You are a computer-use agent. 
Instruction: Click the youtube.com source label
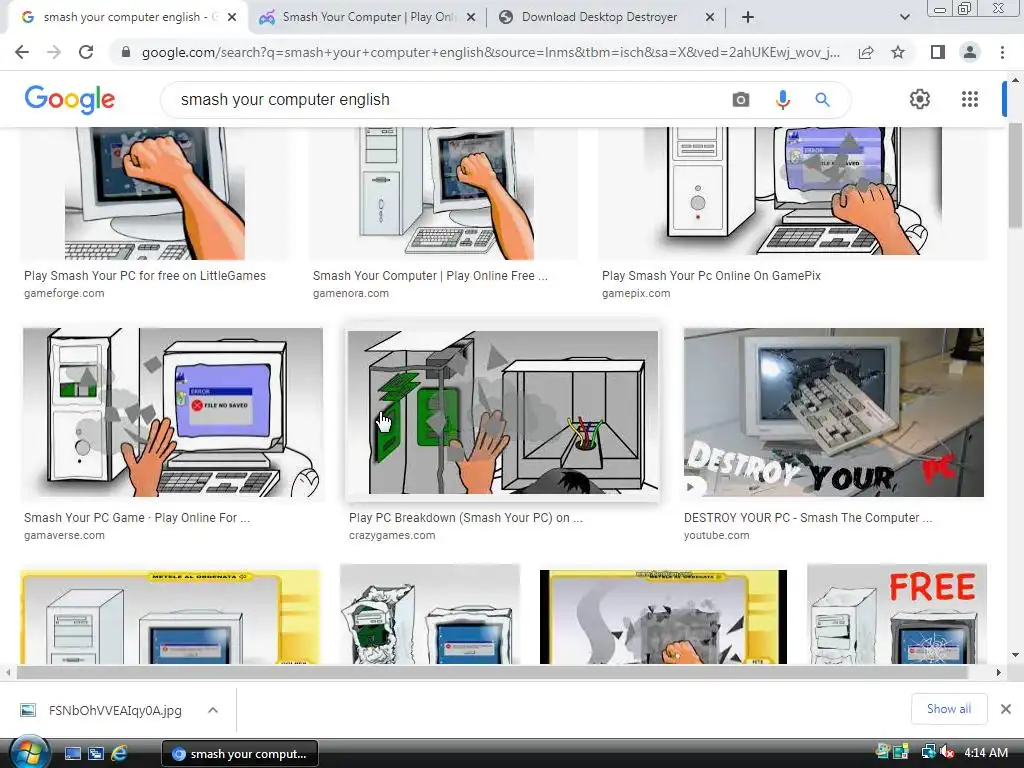(716, 535)
